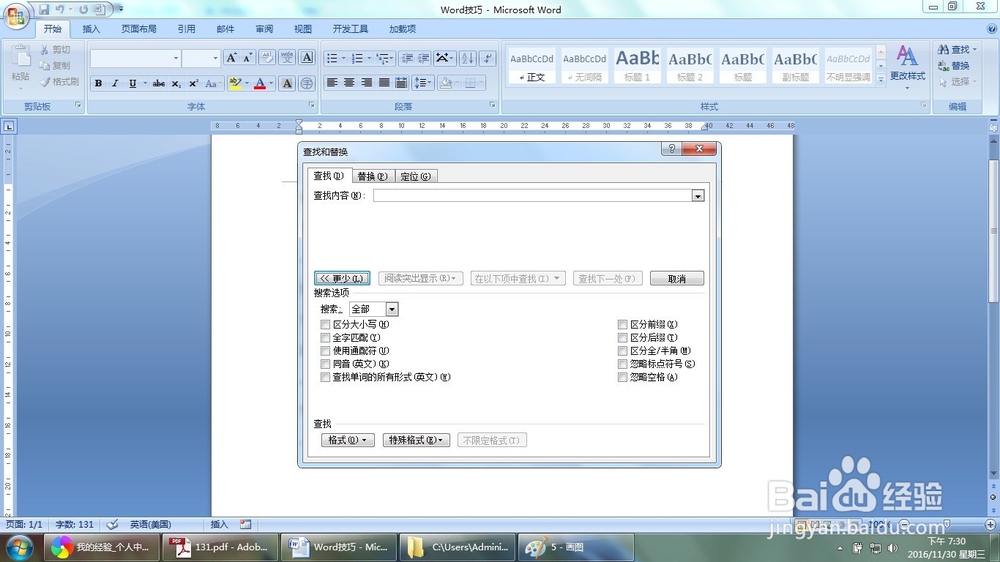Click the sort icon
Screen dimensions: 1000x562
[467, 58]
